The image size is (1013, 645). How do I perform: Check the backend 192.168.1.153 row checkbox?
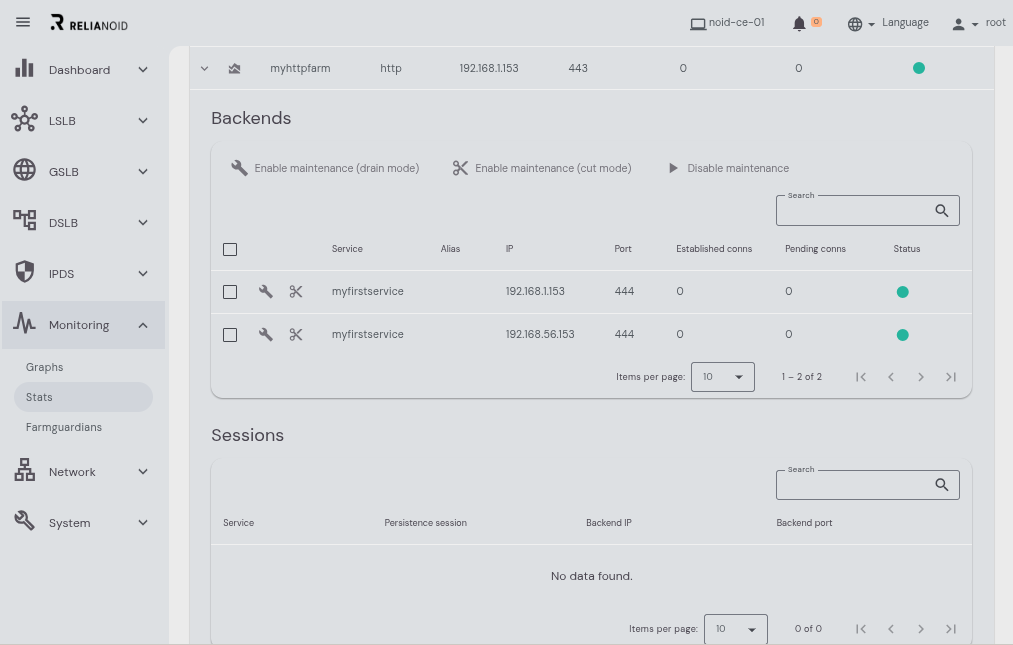click(x=230, y=292)
